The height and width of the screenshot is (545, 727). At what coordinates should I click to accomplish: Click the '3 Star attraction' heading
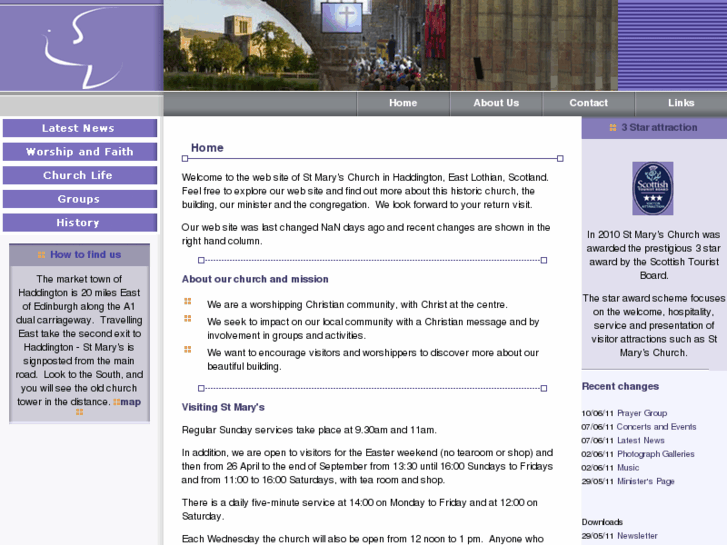[x=659, y=128]
